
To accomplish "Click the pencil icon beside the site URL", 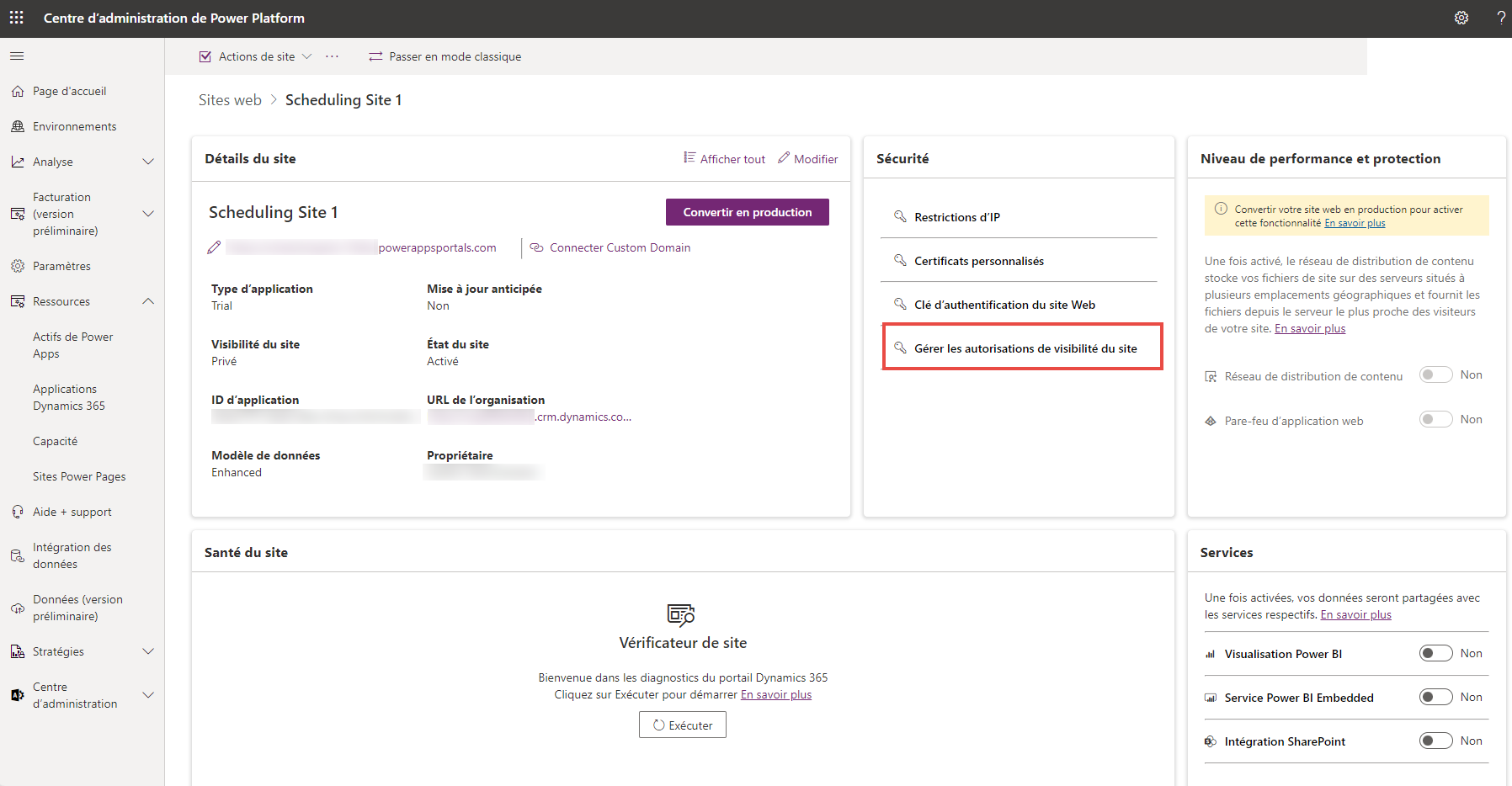I will (215, 247).
